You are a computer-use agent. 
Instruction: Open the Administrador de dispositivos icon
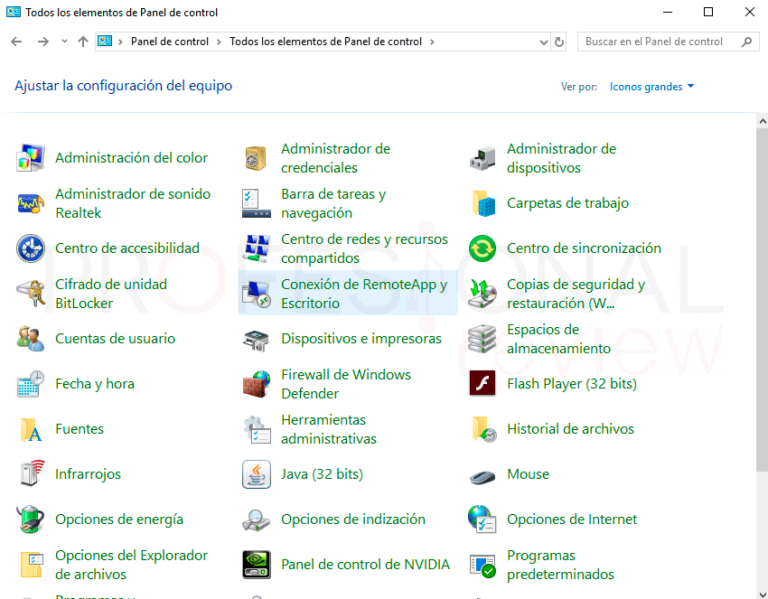tap(482, 158)
